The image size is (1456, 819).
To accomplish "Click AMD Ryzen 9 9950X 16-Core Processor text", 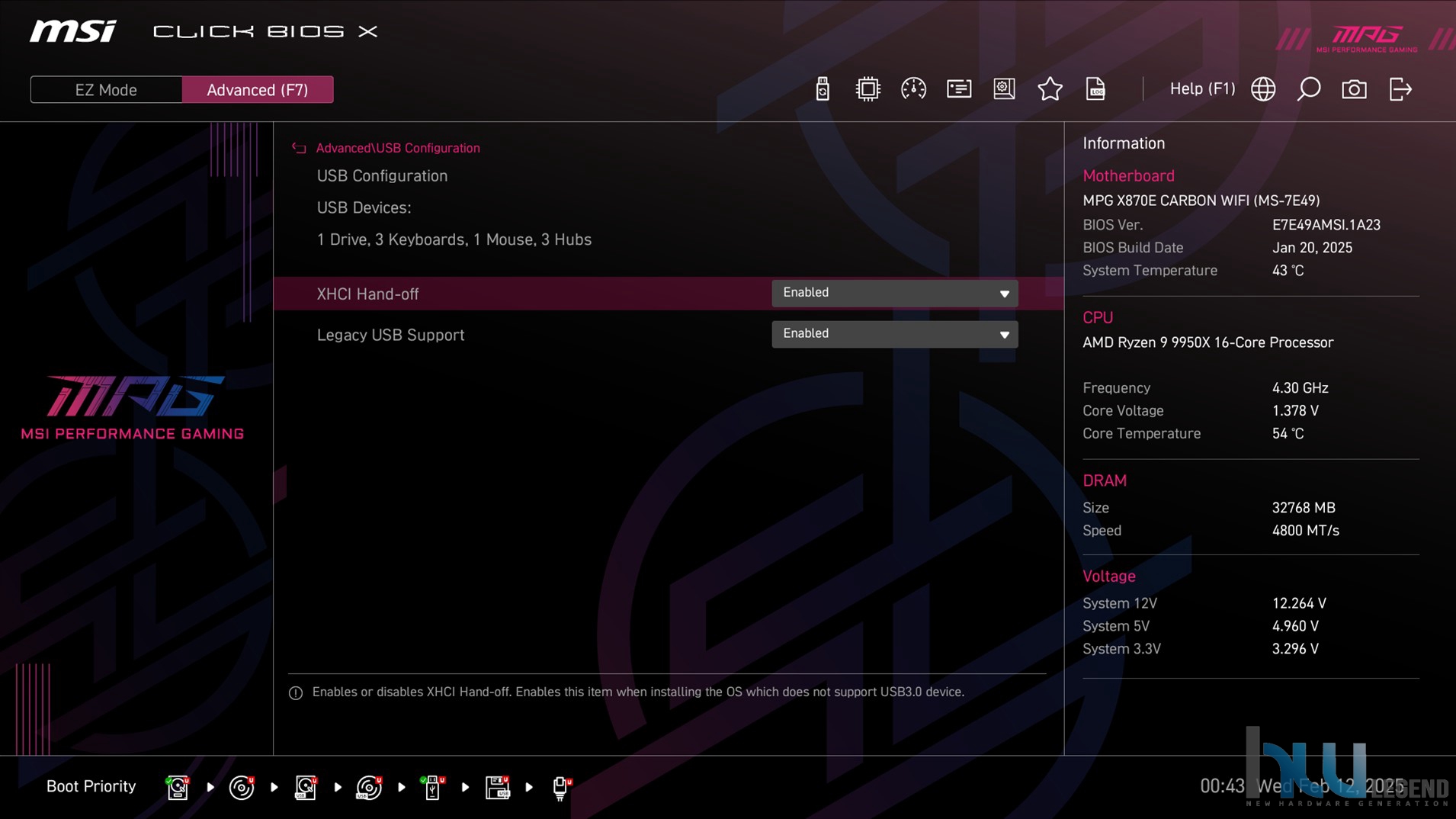I will click(x=1207, y=342).
